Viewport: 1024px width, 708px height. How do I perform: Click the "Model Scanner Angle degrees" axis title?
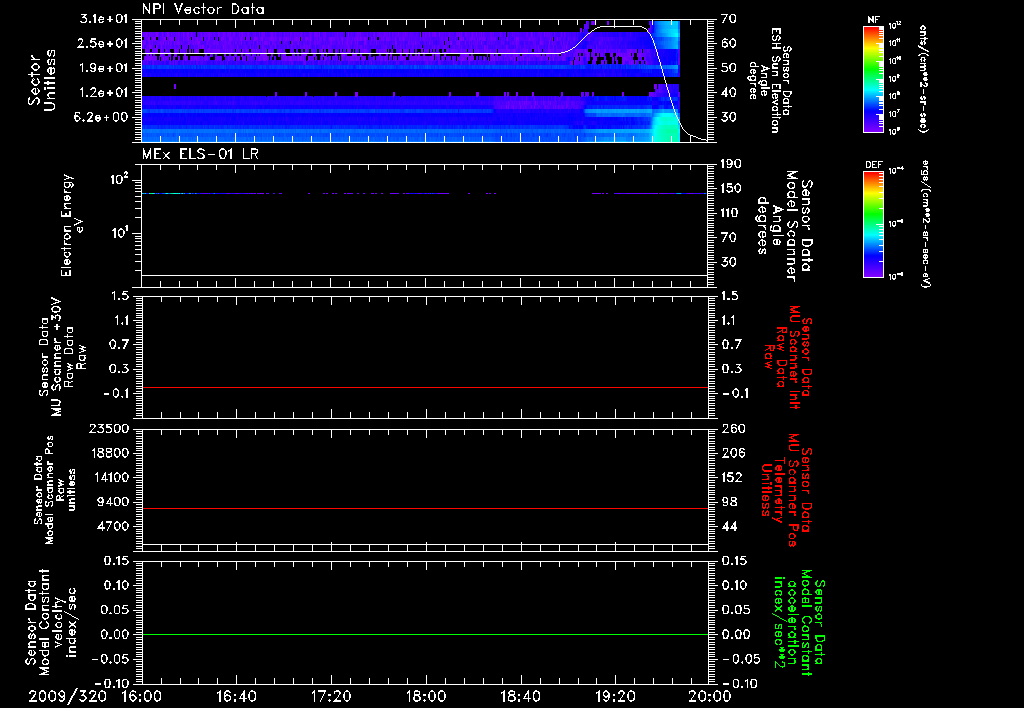tap(784, 226)
